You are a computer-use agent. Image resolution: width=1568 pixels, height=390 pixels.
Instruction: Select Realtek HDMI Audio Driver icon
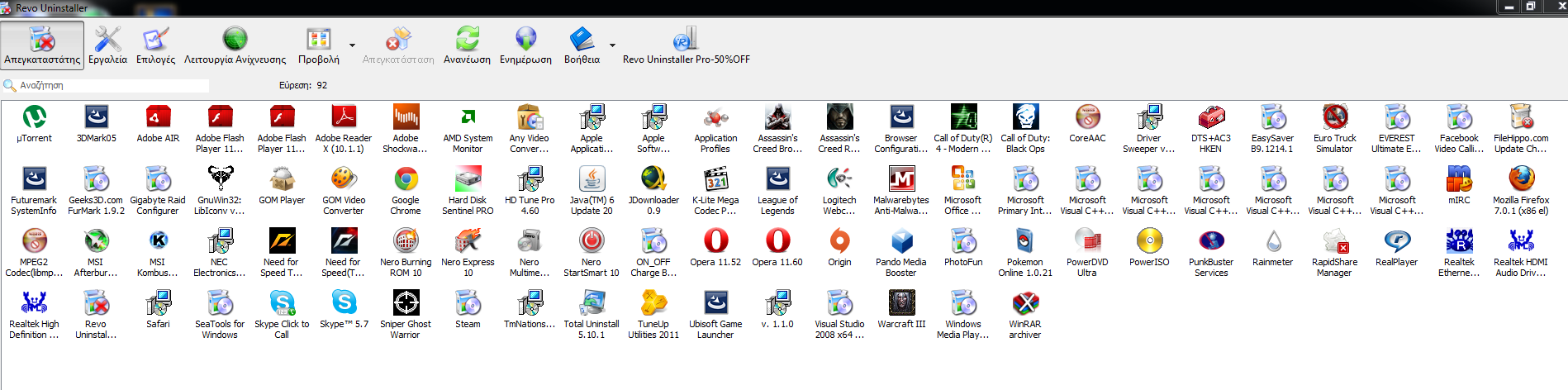point(1521,241)
